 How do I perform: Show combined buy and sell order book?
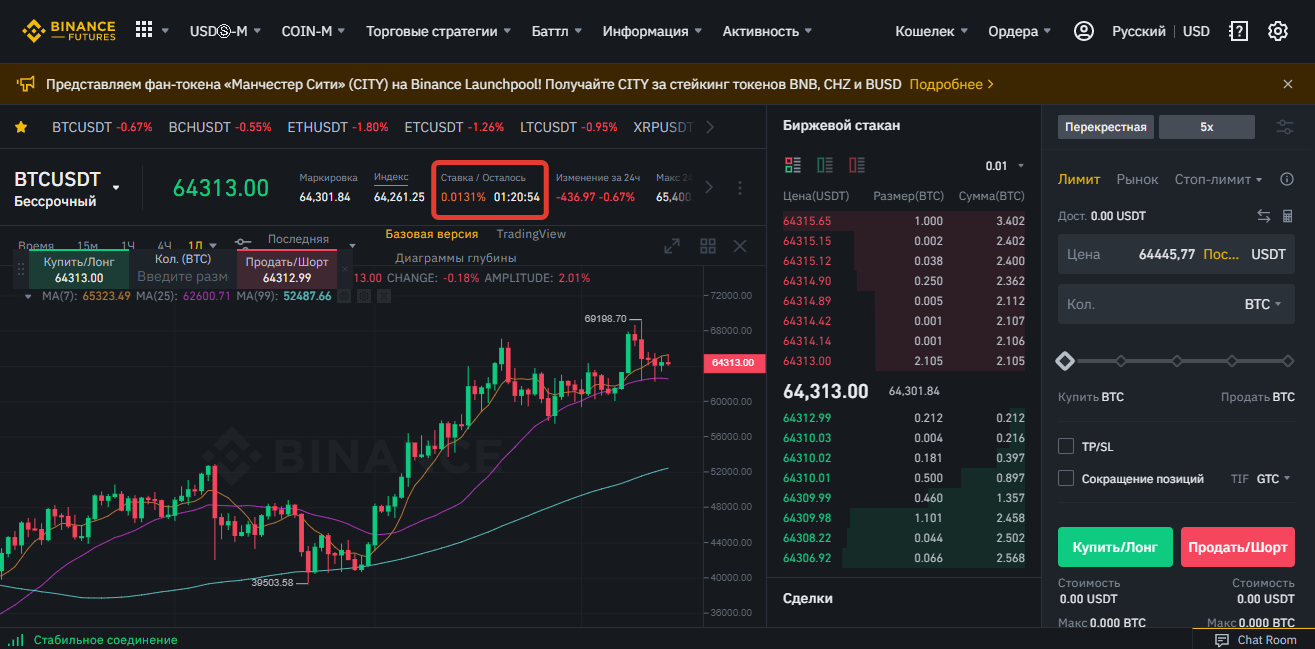tap(793, 165)
